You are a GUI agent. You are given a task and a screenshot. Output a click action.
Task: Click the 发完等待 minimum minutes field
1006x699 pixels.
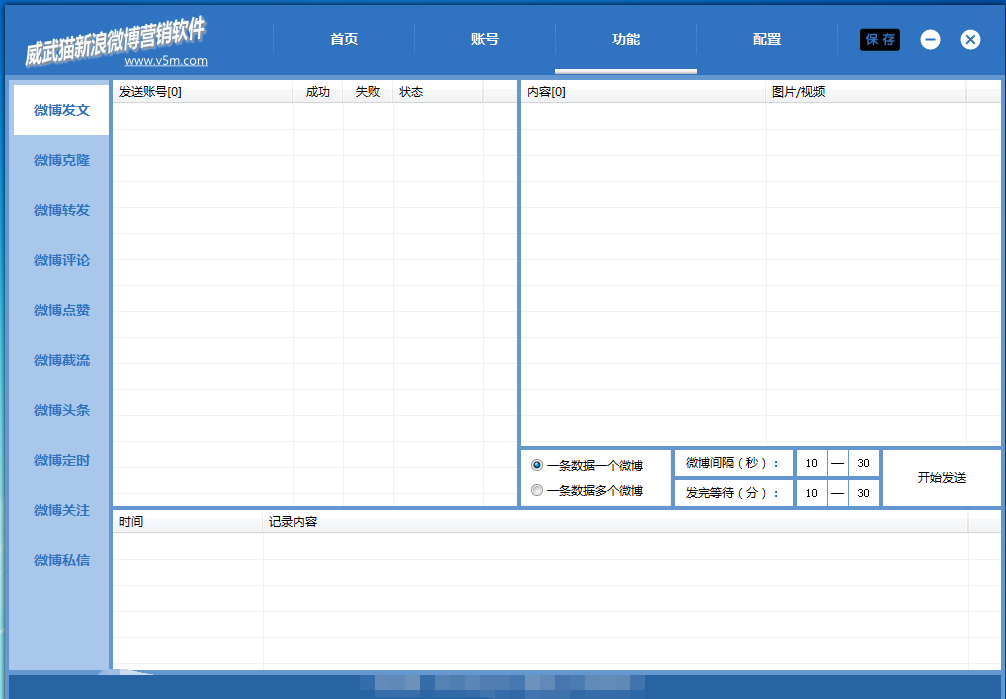pos(812,493)
